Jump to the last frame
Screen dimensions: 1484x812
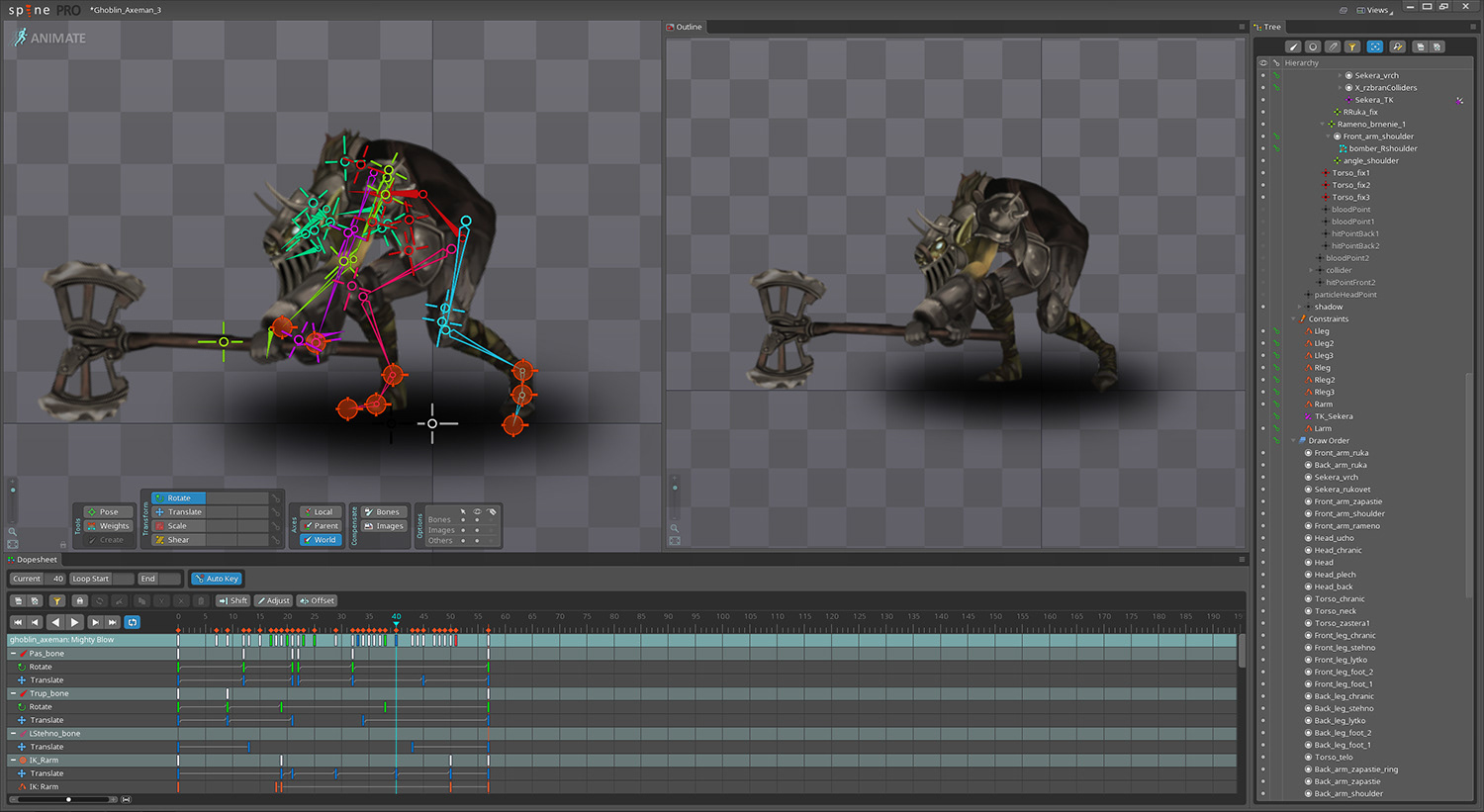pos(113,622)
